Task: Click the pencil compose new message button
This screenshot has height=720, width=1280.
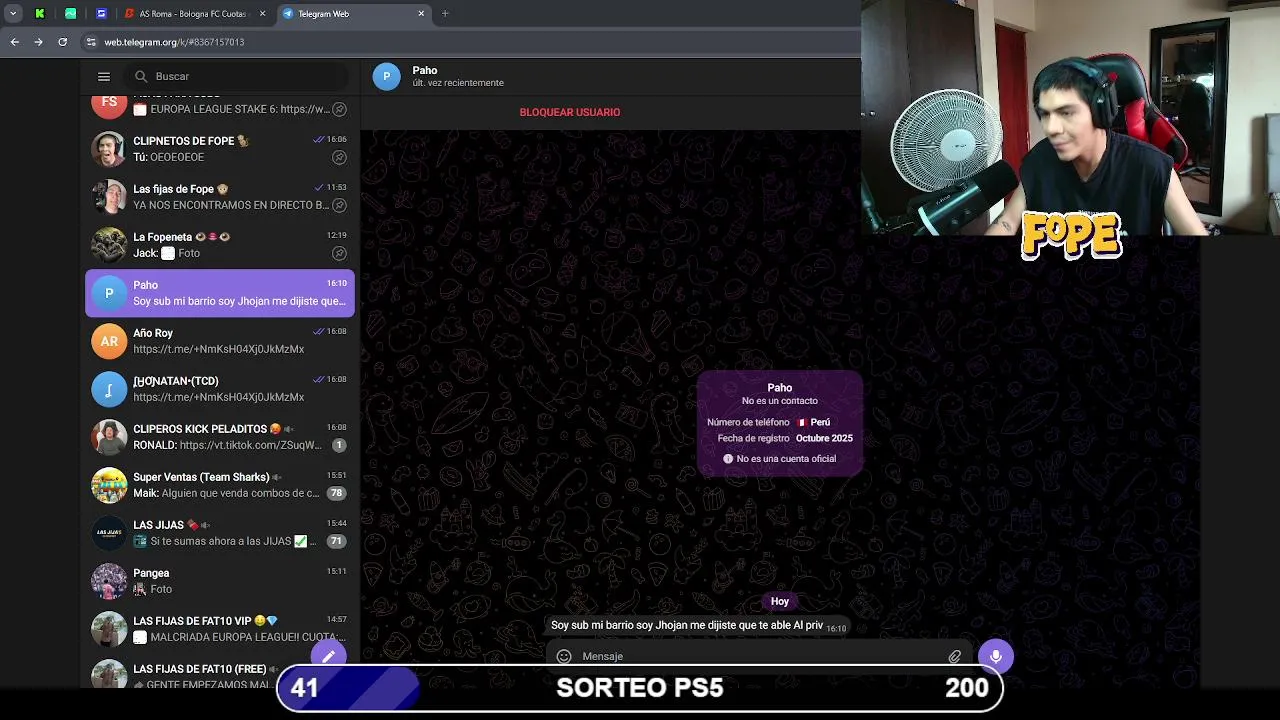Action: coord(328,656)
